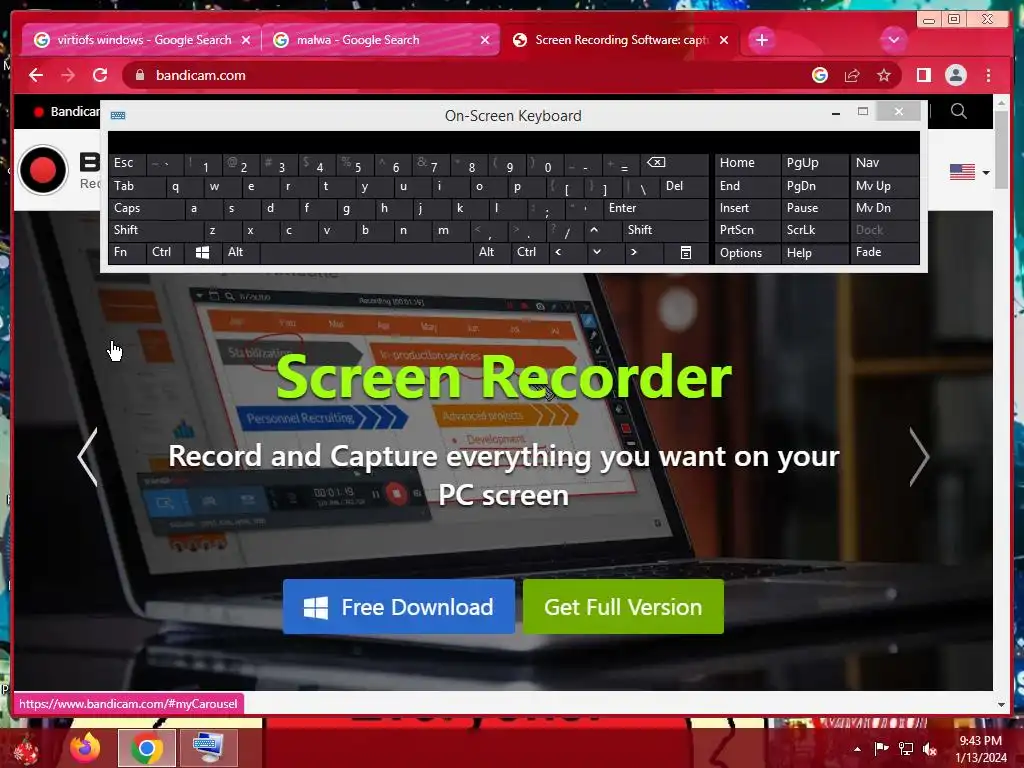The width and height of the screenshot is (1024, 768).
Task: Click the Free Download button
Action: [398, 607]
